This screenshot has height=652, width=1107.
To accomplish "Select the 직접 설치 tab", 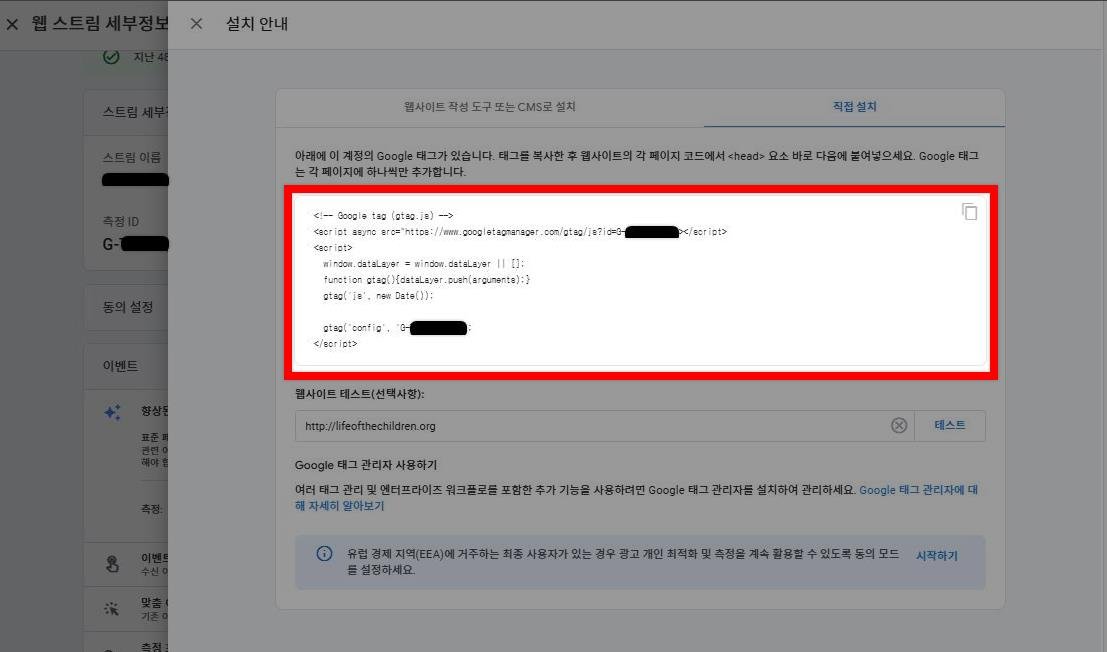I will click(854, 107).
